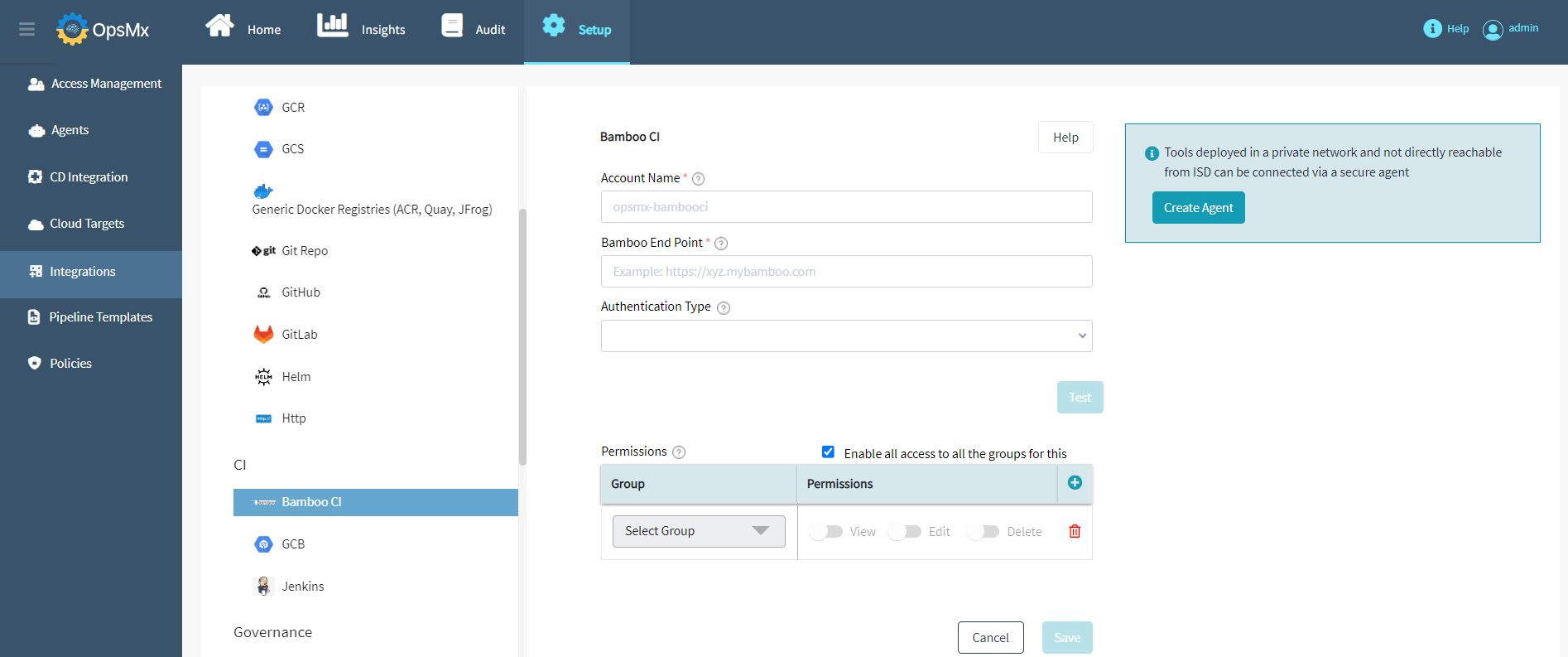This screenshot has height=657, width=1568.
Task: Add a permission row with plus icon
Action: pyautogui.click(x=1075, y=483)
